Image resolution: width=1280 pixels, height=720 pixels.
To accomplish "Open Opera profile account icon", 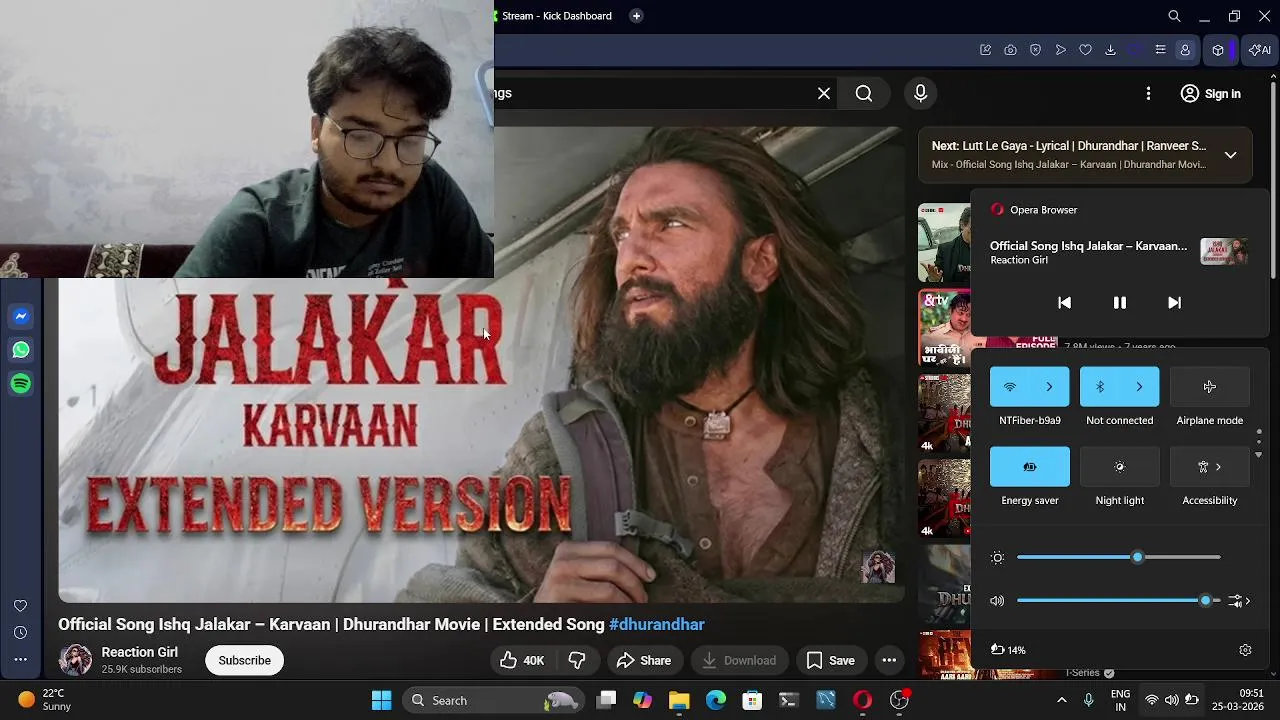I will [1185, 50].
